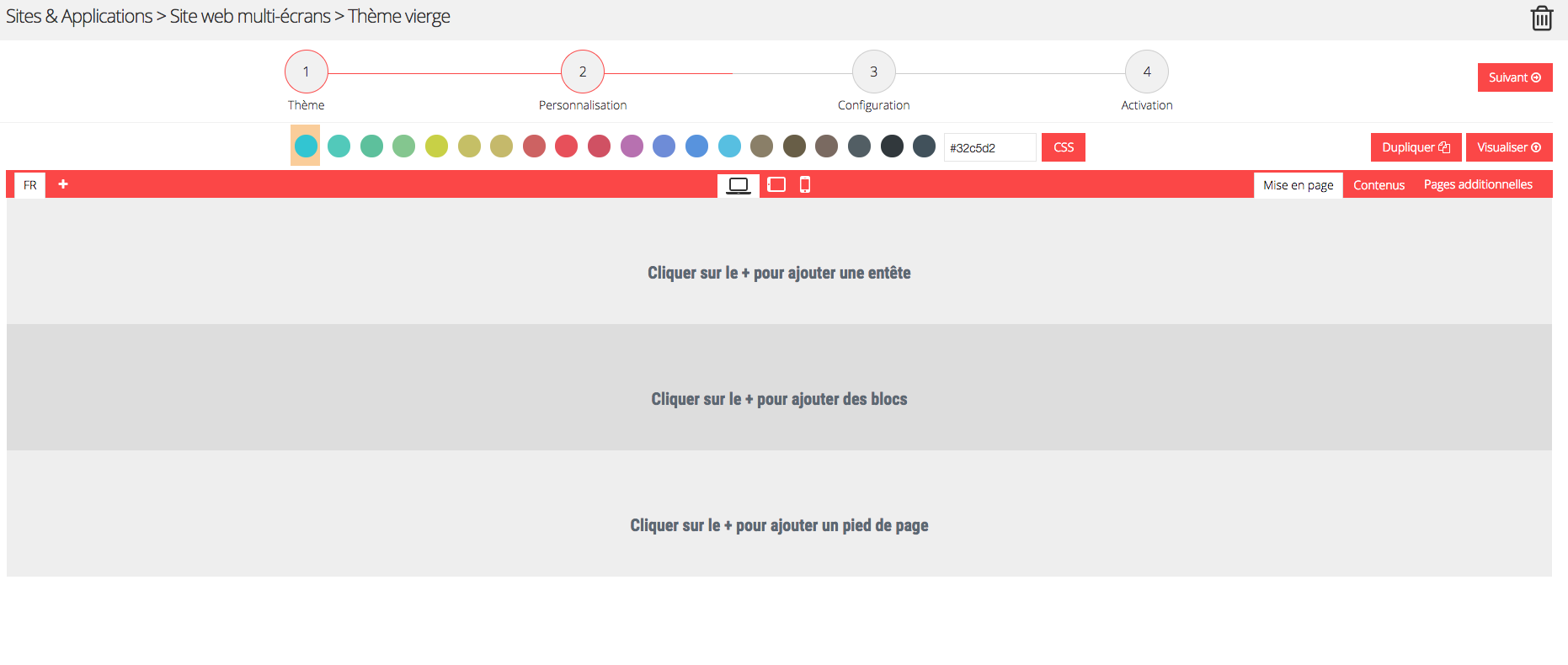Choose the darkest charcoal swatch
Image resolution: width=1568 pixels, height=665 pixels.
click(892, 146)
